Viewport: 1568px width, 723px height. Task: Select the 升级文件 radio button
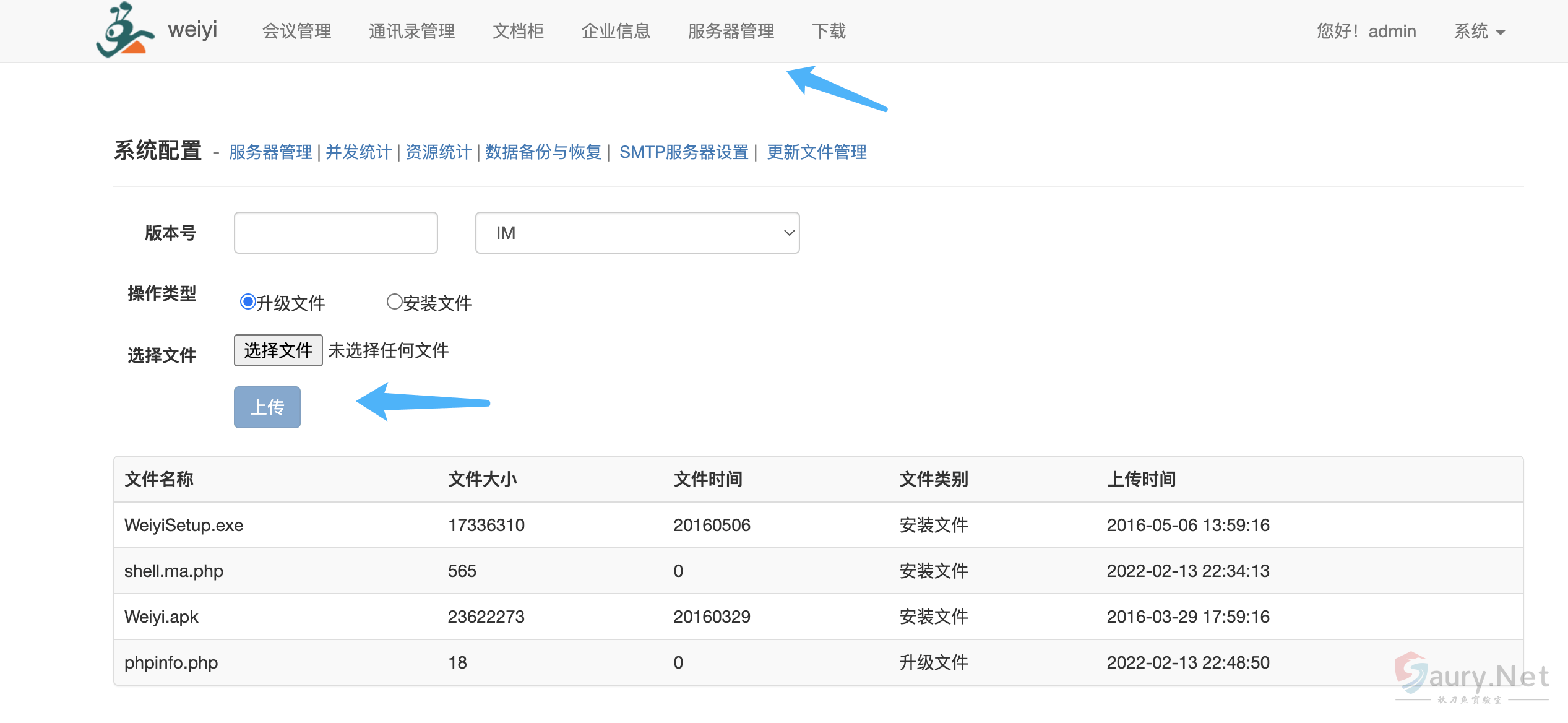248,301
